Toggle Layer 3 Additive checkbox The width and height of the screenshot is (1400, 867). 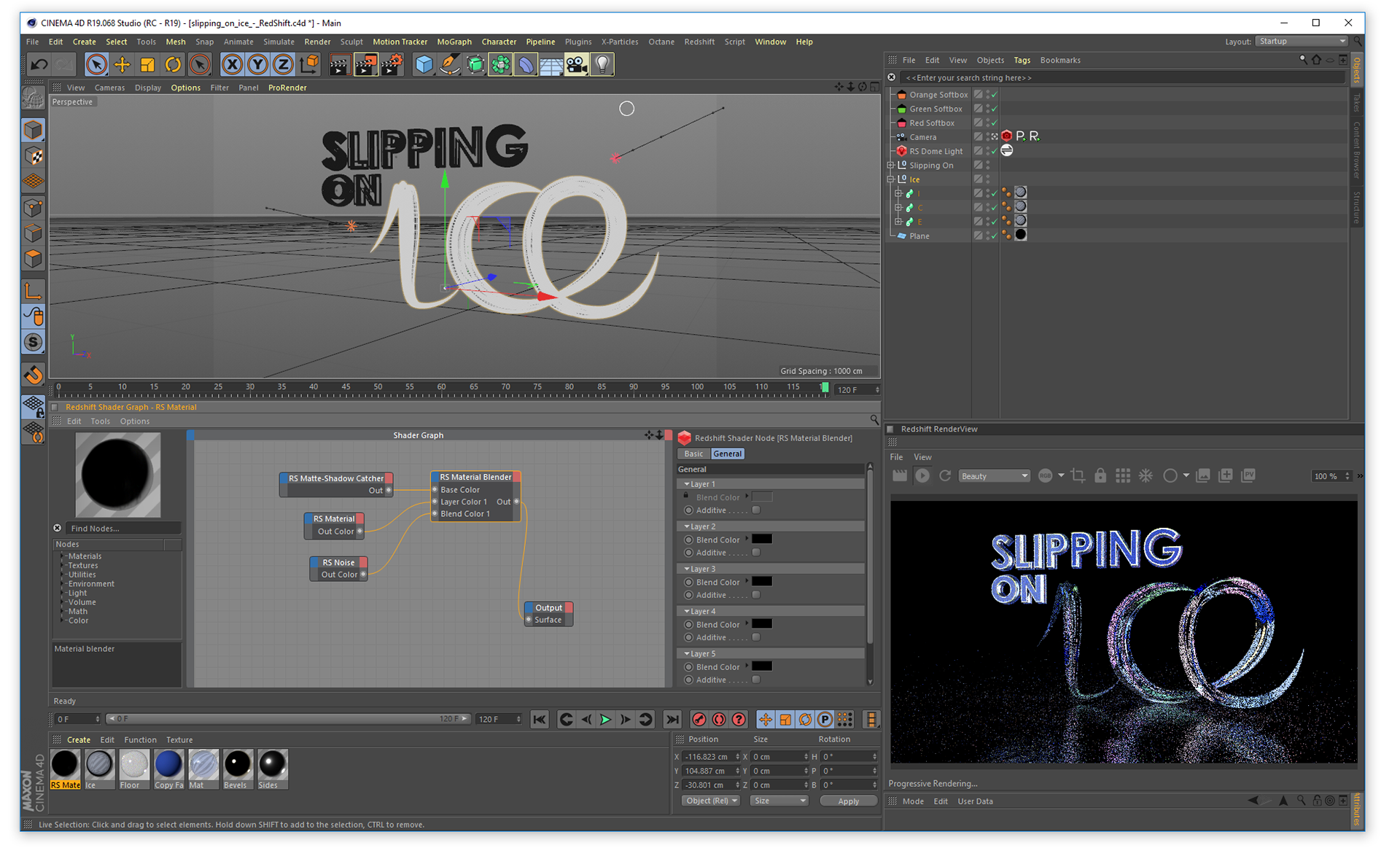[756, 595]
